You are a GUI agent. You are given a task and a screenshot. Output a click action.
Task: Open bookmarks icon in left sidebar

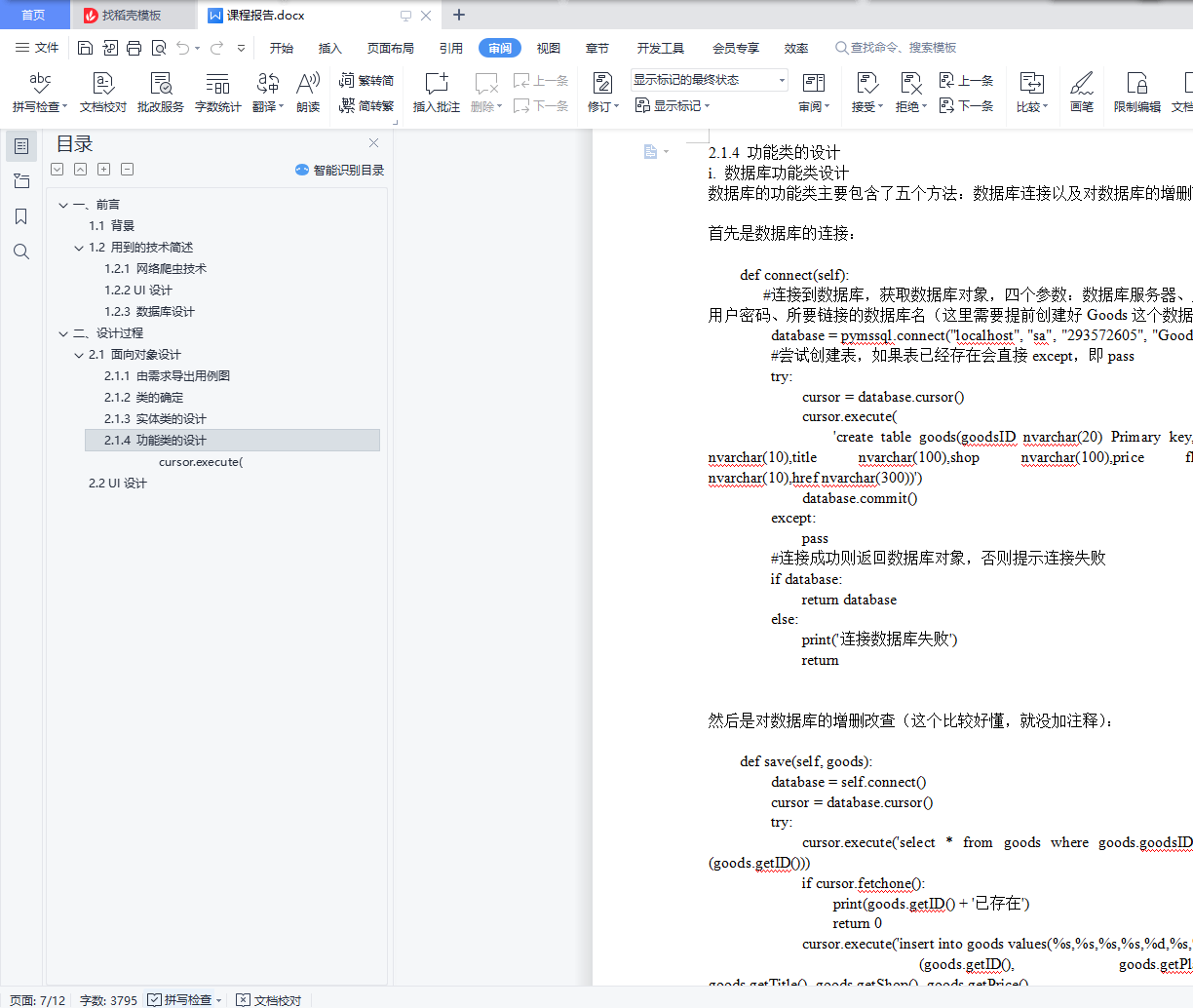[21, 216]
